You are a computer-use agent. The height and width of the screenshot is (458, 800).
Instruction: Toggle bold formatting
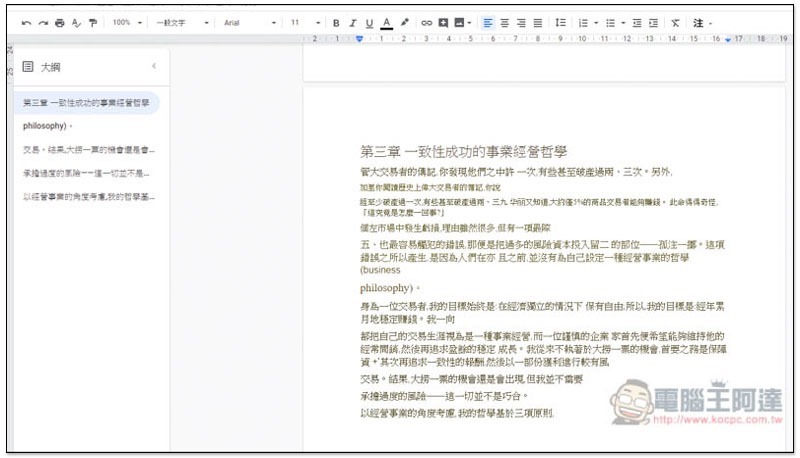pos(337,22)
